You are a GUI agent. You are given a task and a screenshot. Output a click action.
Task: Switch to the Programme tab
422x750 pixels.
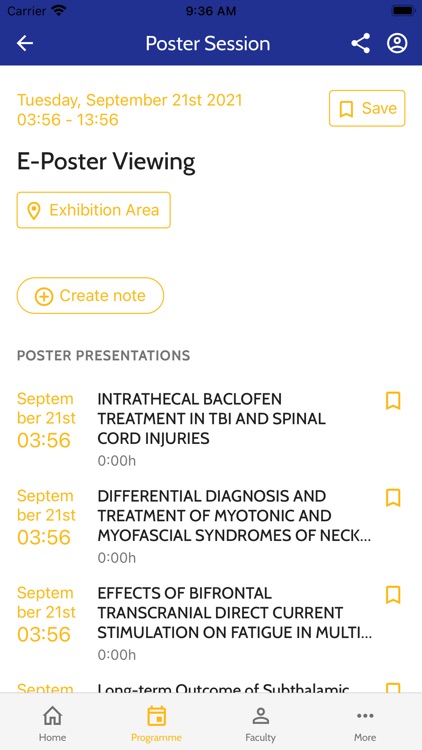pos(156,723)
